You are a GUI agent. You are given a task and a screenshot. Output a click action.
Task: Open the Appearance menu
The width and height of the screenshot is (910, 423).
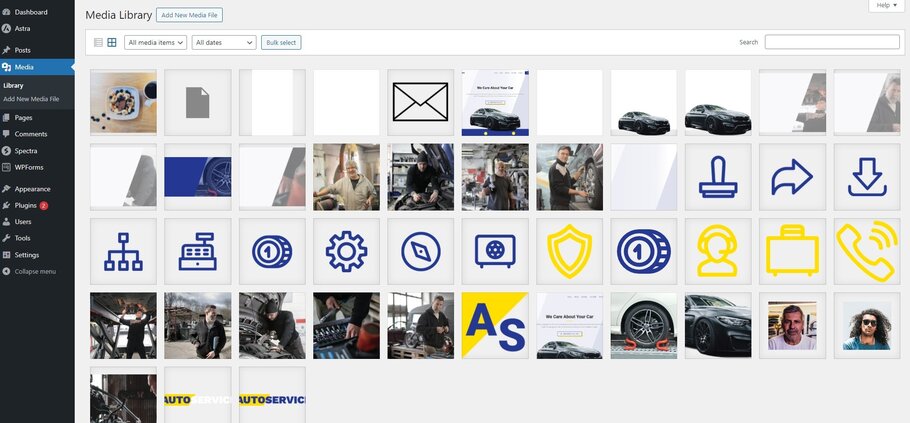coord(32,189)
